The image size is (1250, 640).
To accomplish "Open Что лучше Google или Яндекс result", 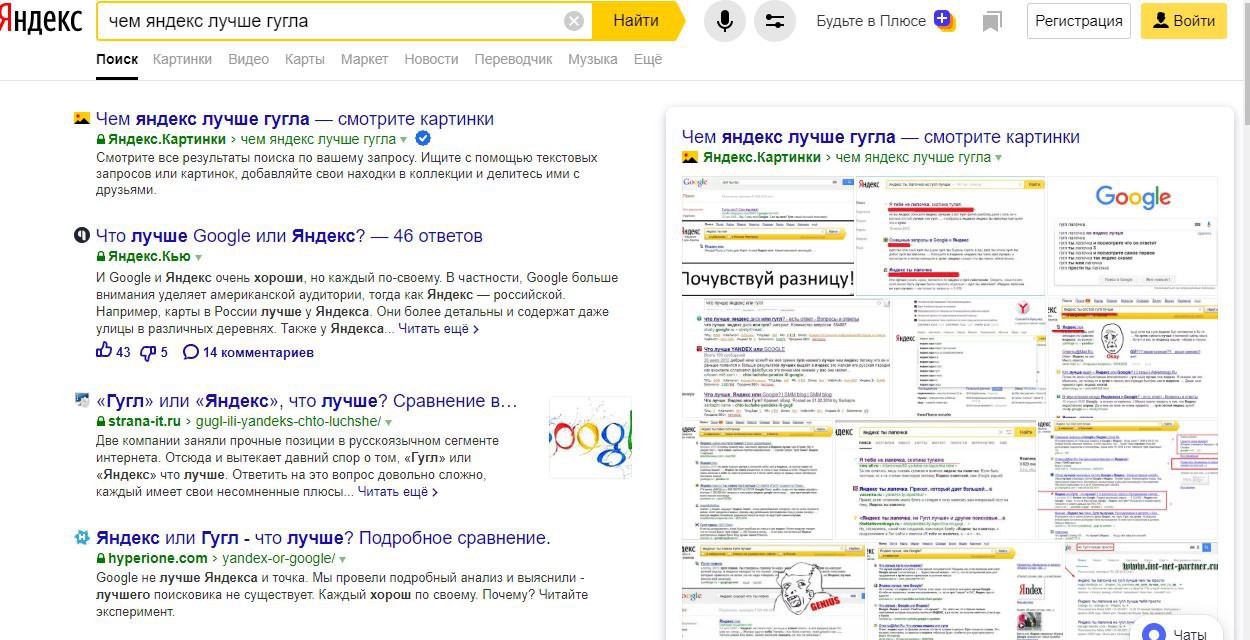I will pos(289,236).
